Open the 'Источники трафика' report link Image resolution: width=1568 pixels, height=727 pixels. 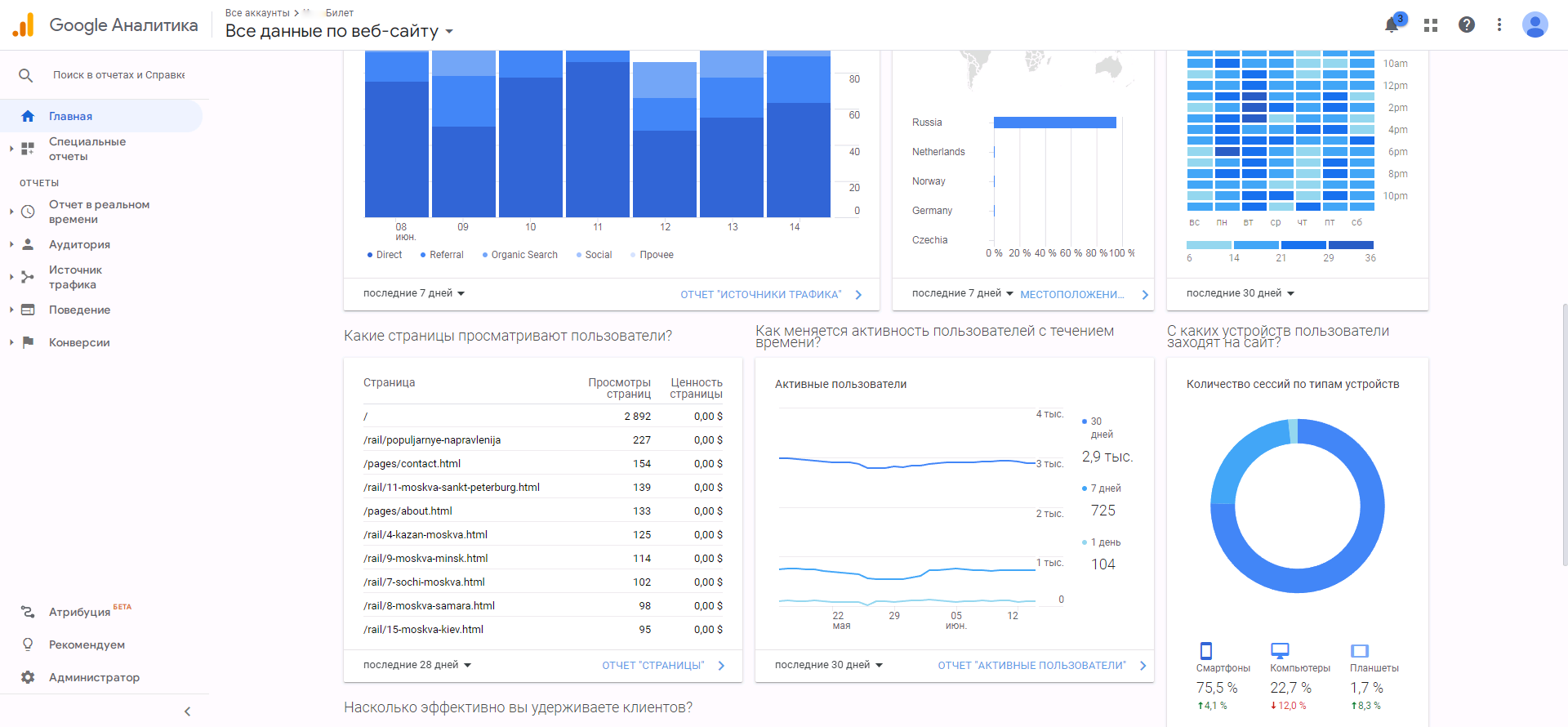[x=761, y=295]
